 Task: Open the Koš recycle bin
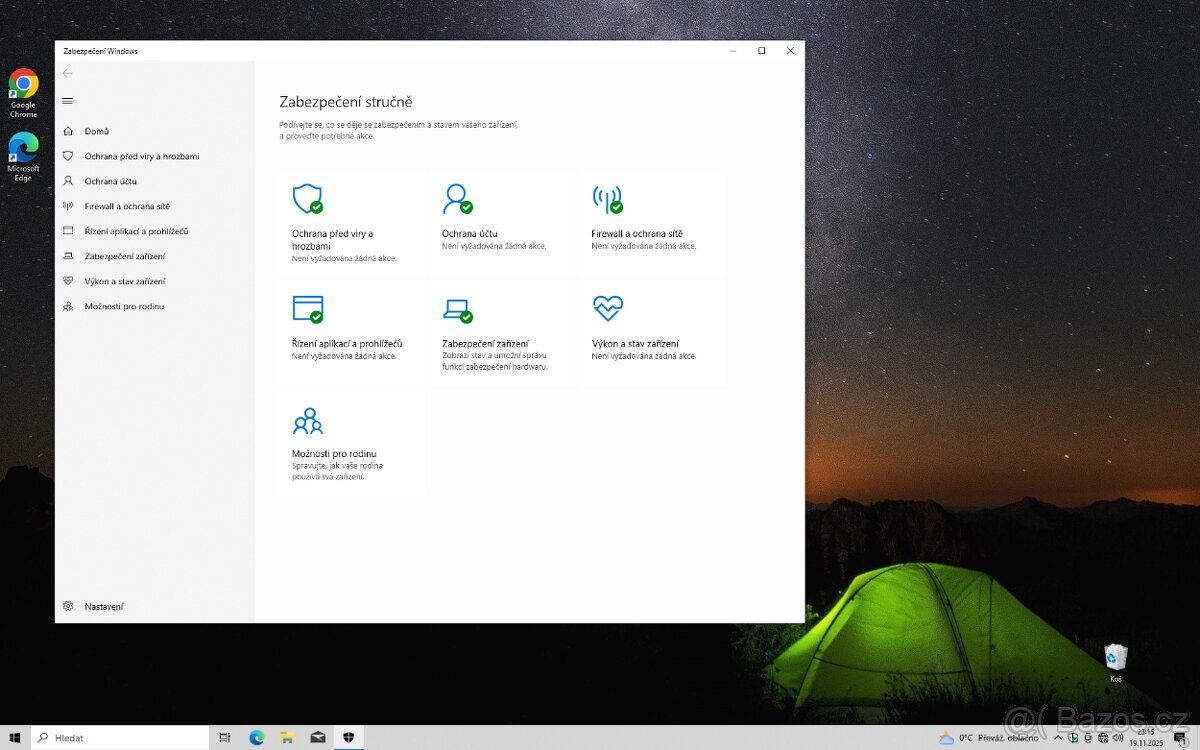click(x=1114, y=658)
